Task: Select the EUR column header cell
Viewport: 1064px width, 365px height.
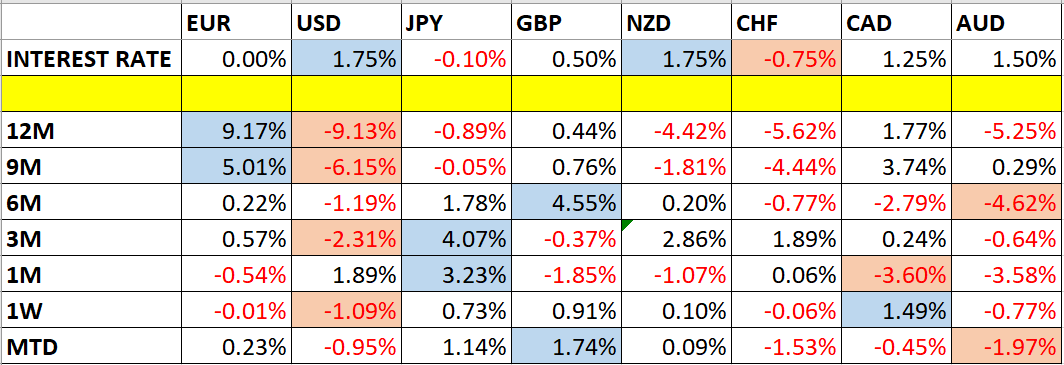Action: click(237, 24)
